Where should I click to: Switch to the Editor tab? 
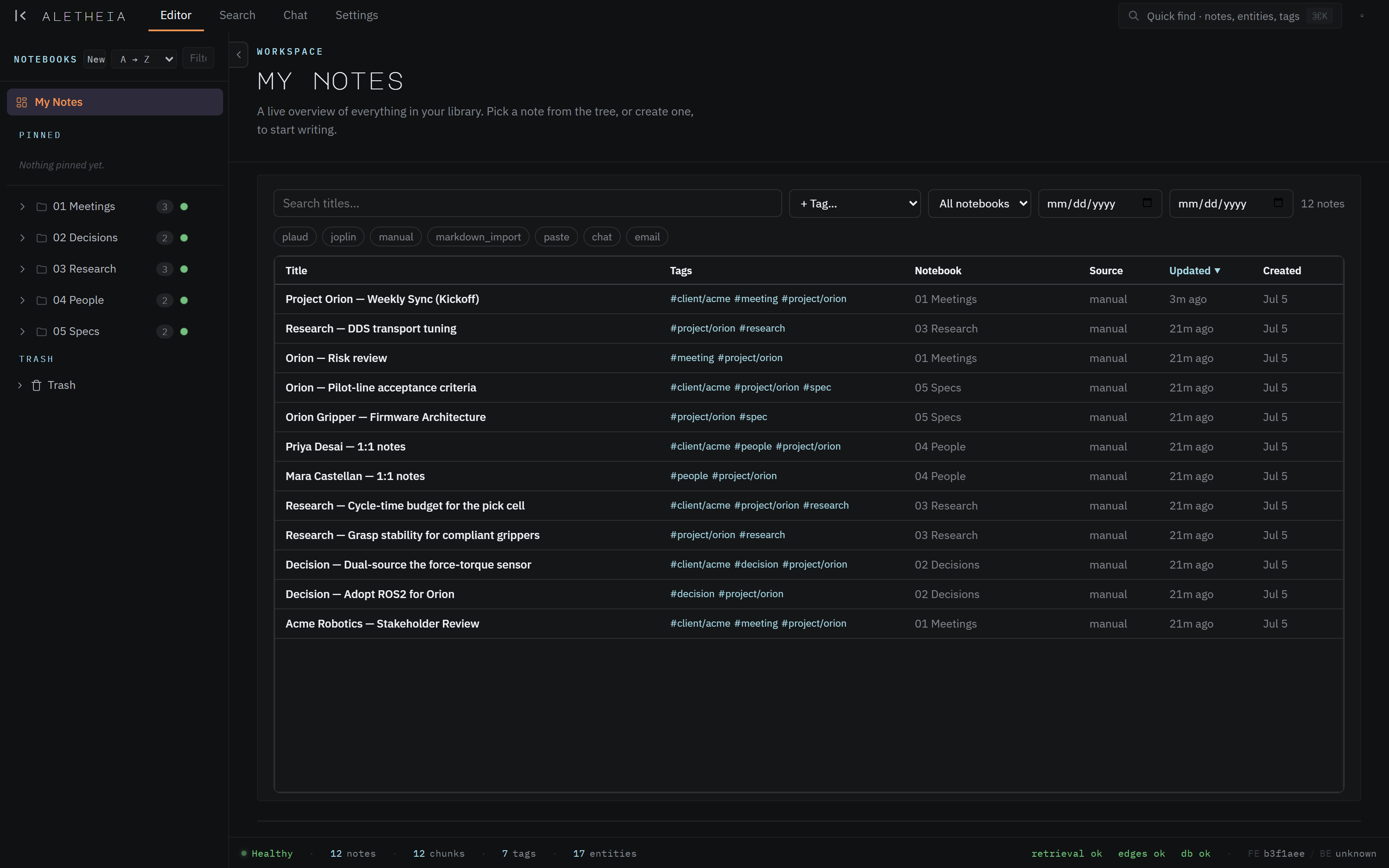tap(176, 16)
